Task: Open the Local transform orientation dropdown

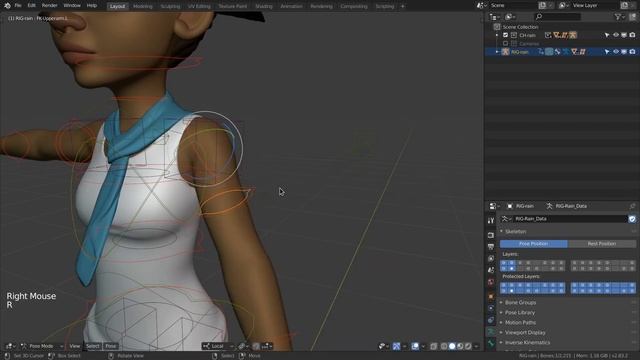Action: click(x=218, y=346)
